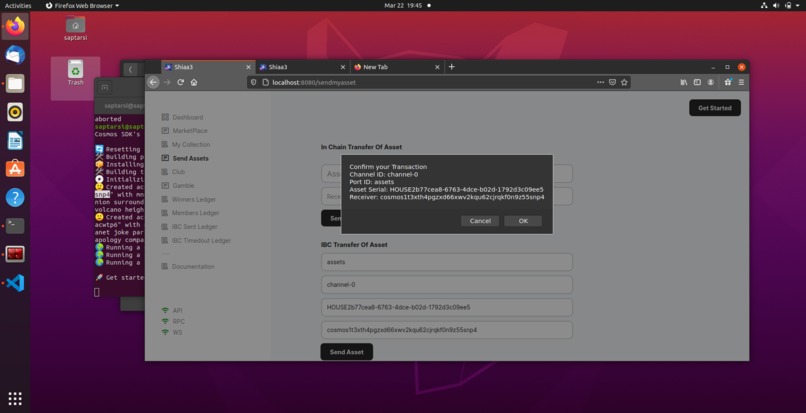Click the RPC status wifi icon
This screenshot has height=413, width=806.
[165, 321]
